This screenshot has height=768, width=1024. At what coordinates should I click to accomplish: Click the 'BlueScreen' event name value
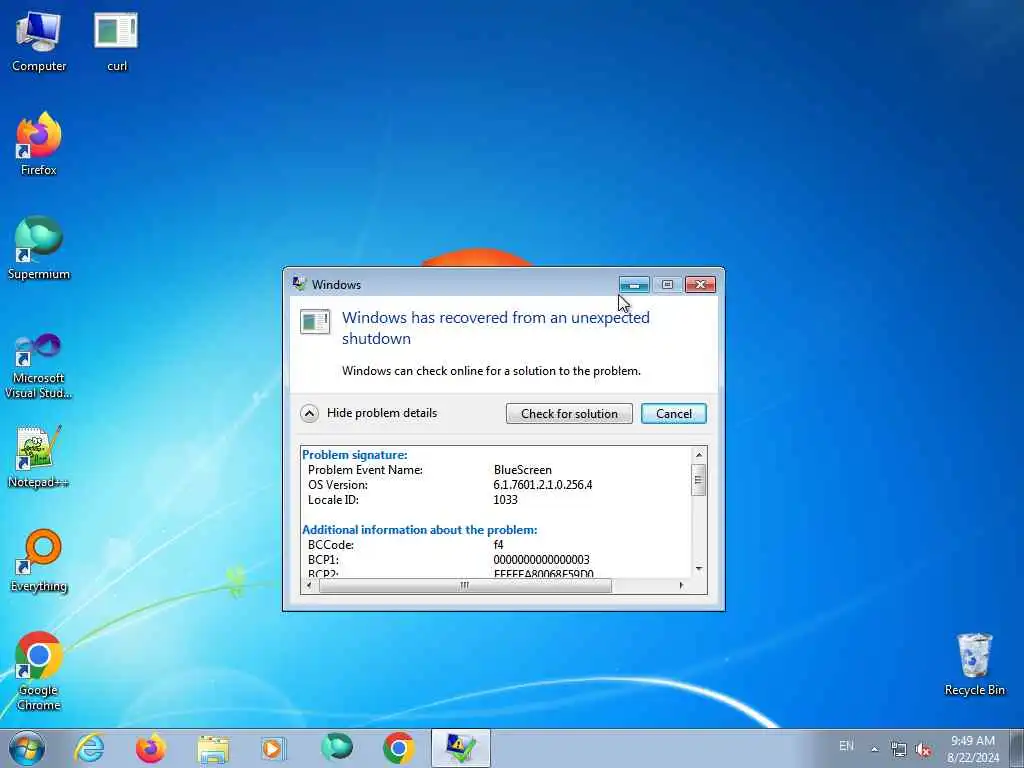click(x=522, y=470)
